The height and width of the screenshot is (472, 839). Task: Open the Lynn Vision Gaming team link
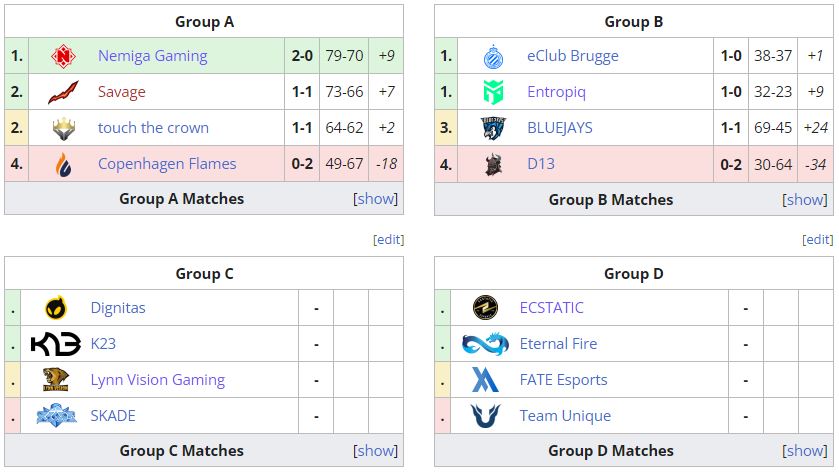157,380
